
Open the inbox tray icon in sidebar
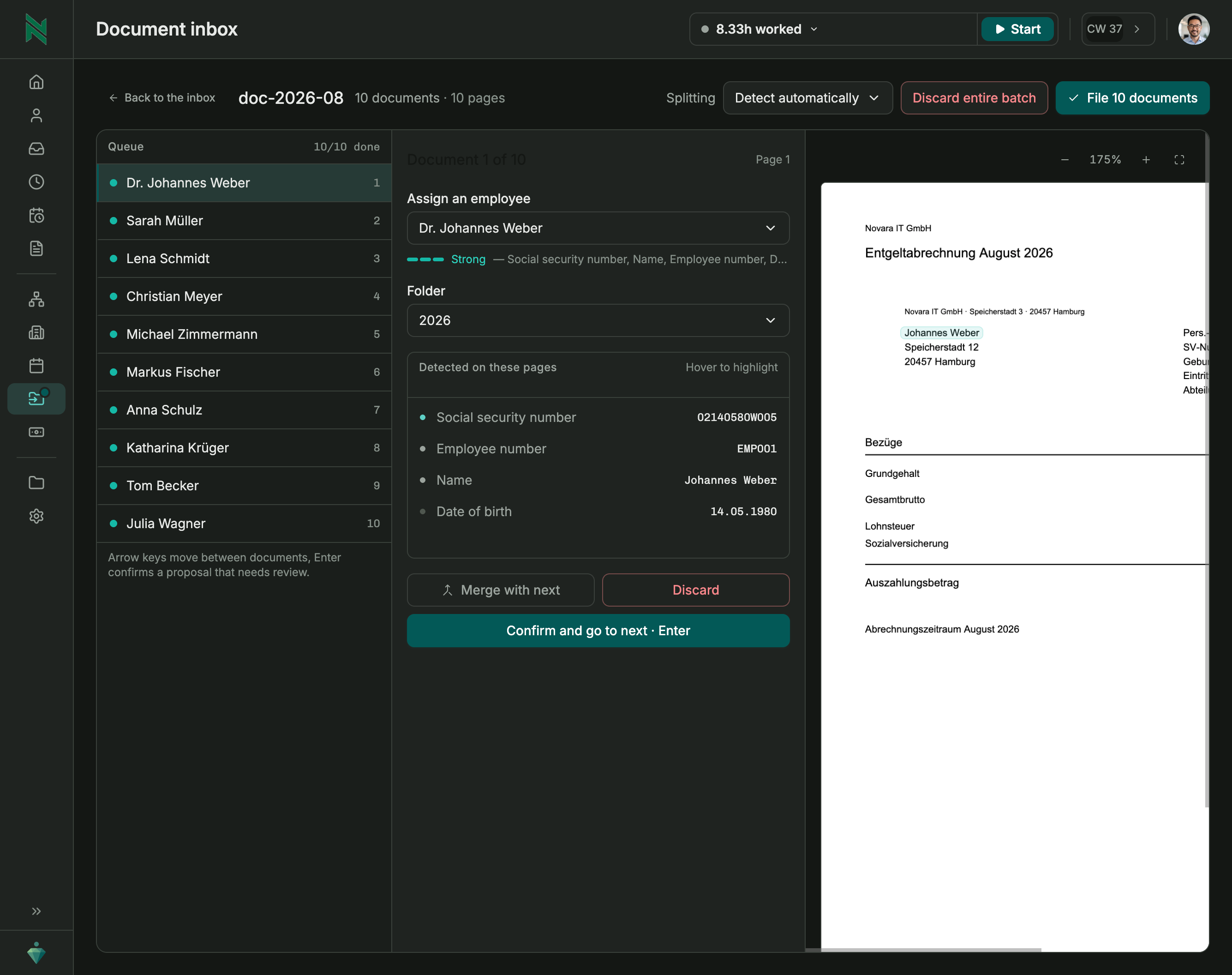[36, 148]
